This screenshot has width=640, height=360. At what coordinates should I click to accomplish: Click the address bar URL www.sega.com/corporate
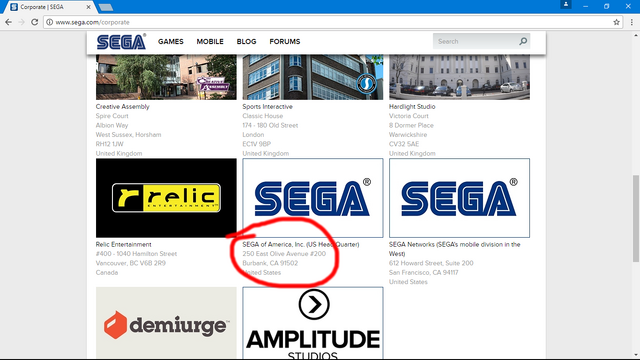[93, 22]
